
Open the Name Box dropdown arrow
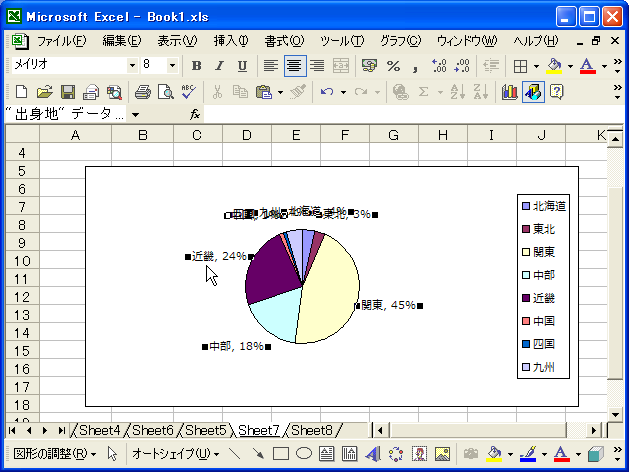pos(136,115)
